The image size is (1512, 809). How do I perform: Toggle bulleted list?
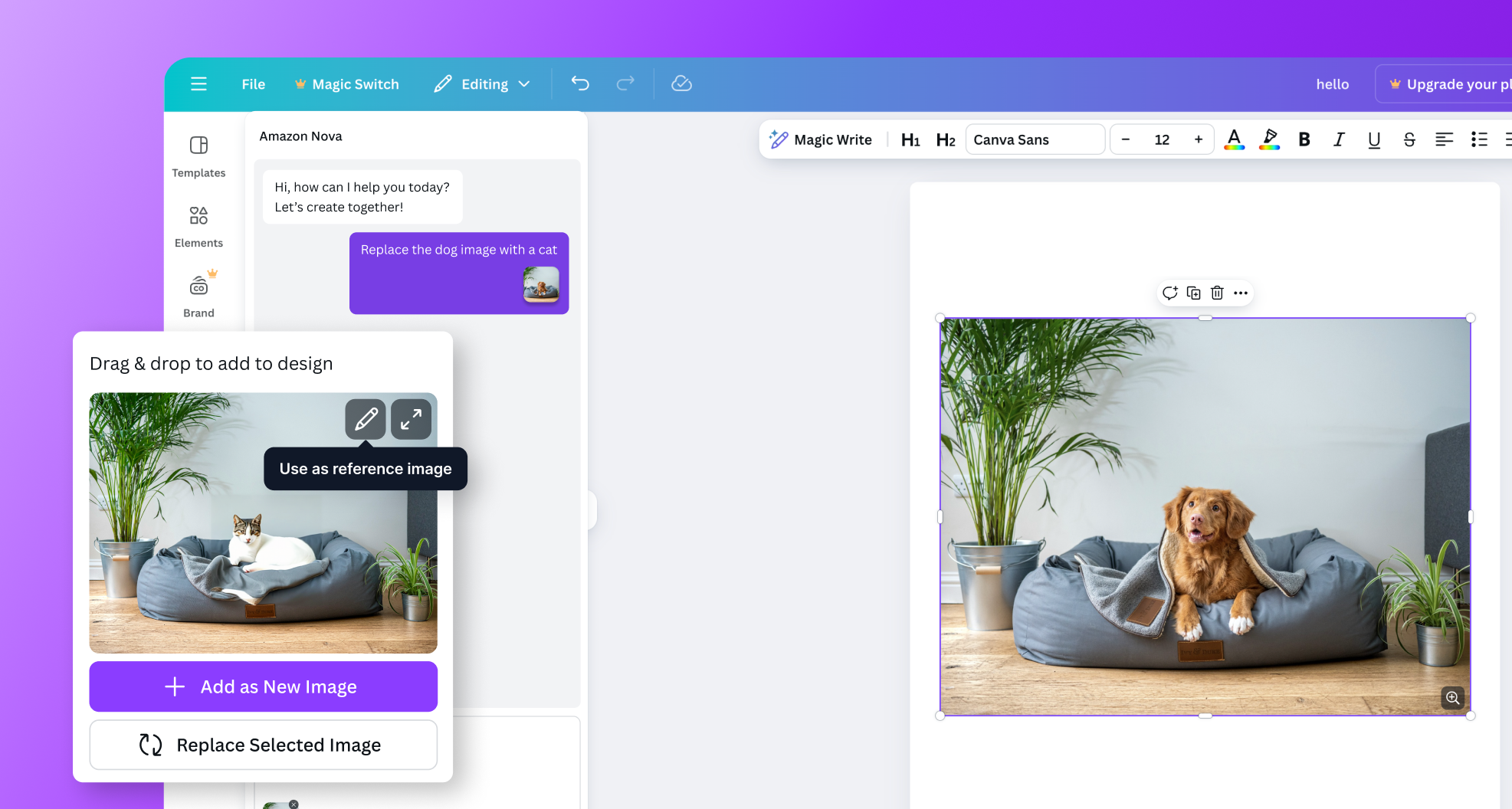pyautogui.click(x=1479, y=139)
